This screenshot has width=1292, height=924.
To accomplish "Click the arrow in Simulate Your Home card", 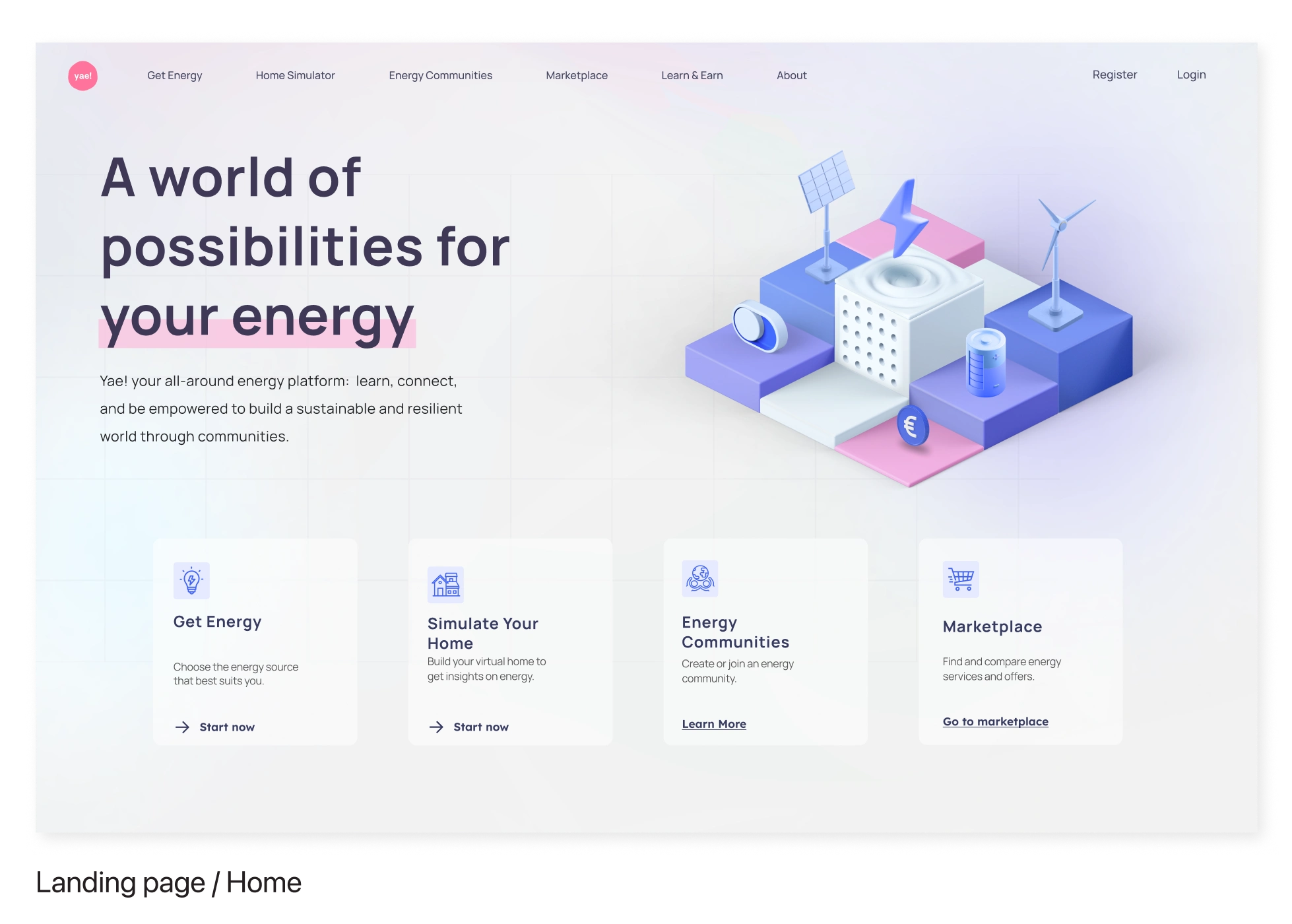I will pyautogui.click(x=436, y=727).
